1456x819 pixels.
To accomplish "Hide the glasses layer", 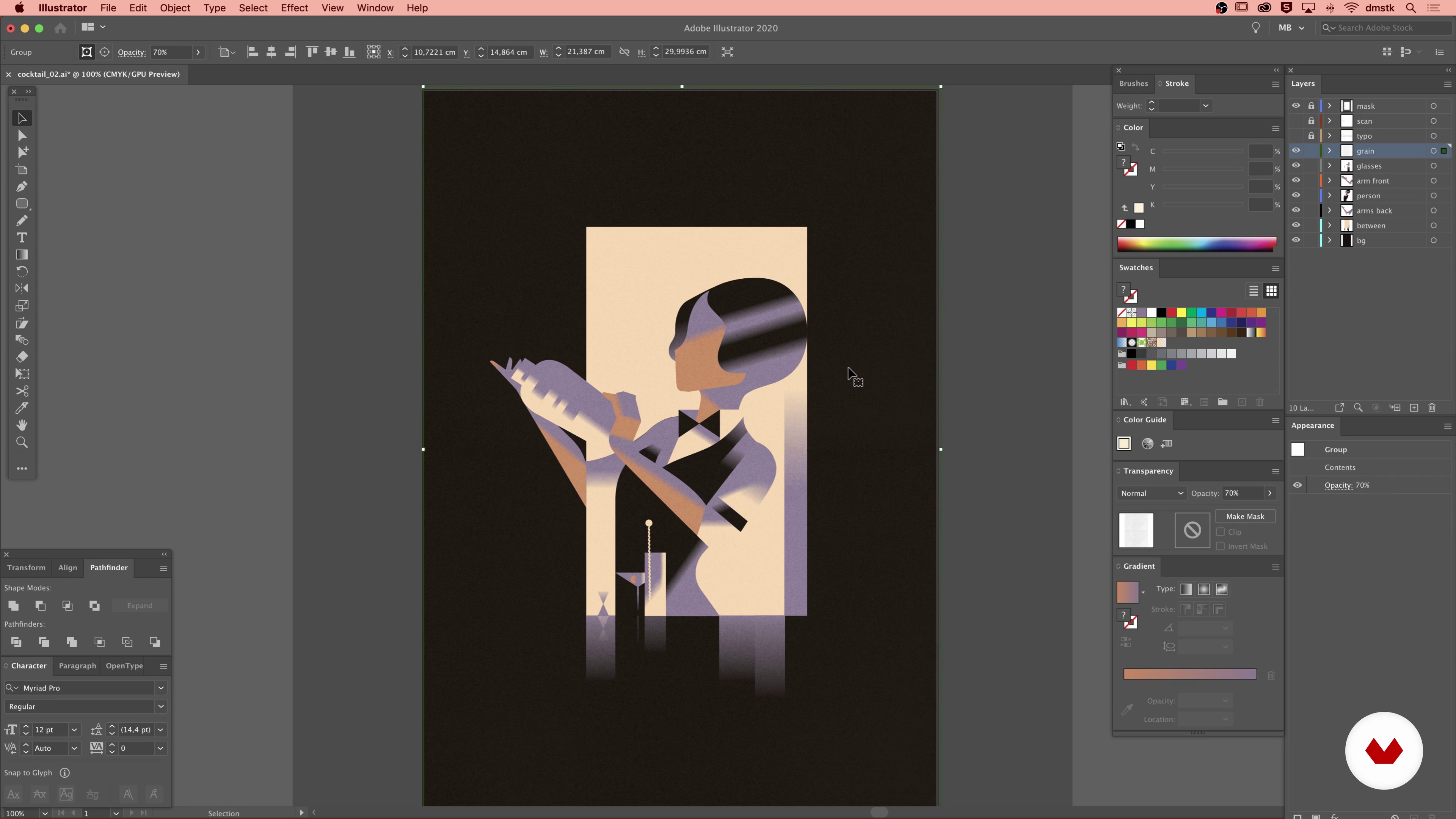I will 1296,166.
